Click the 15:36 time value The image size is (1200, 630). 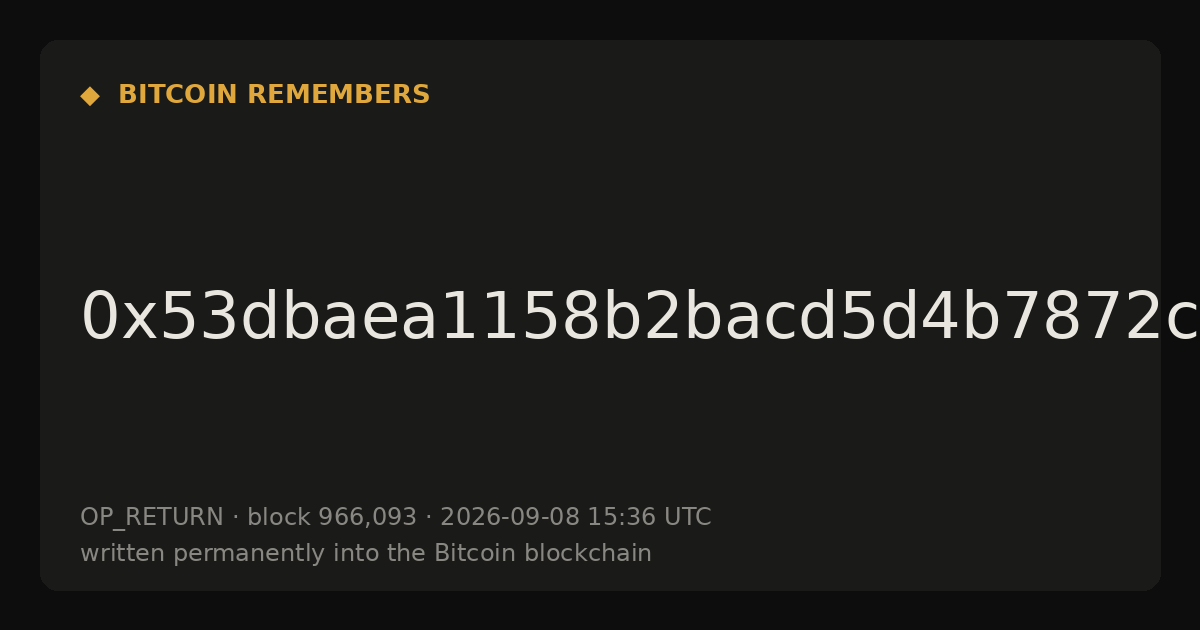(621, 517)
